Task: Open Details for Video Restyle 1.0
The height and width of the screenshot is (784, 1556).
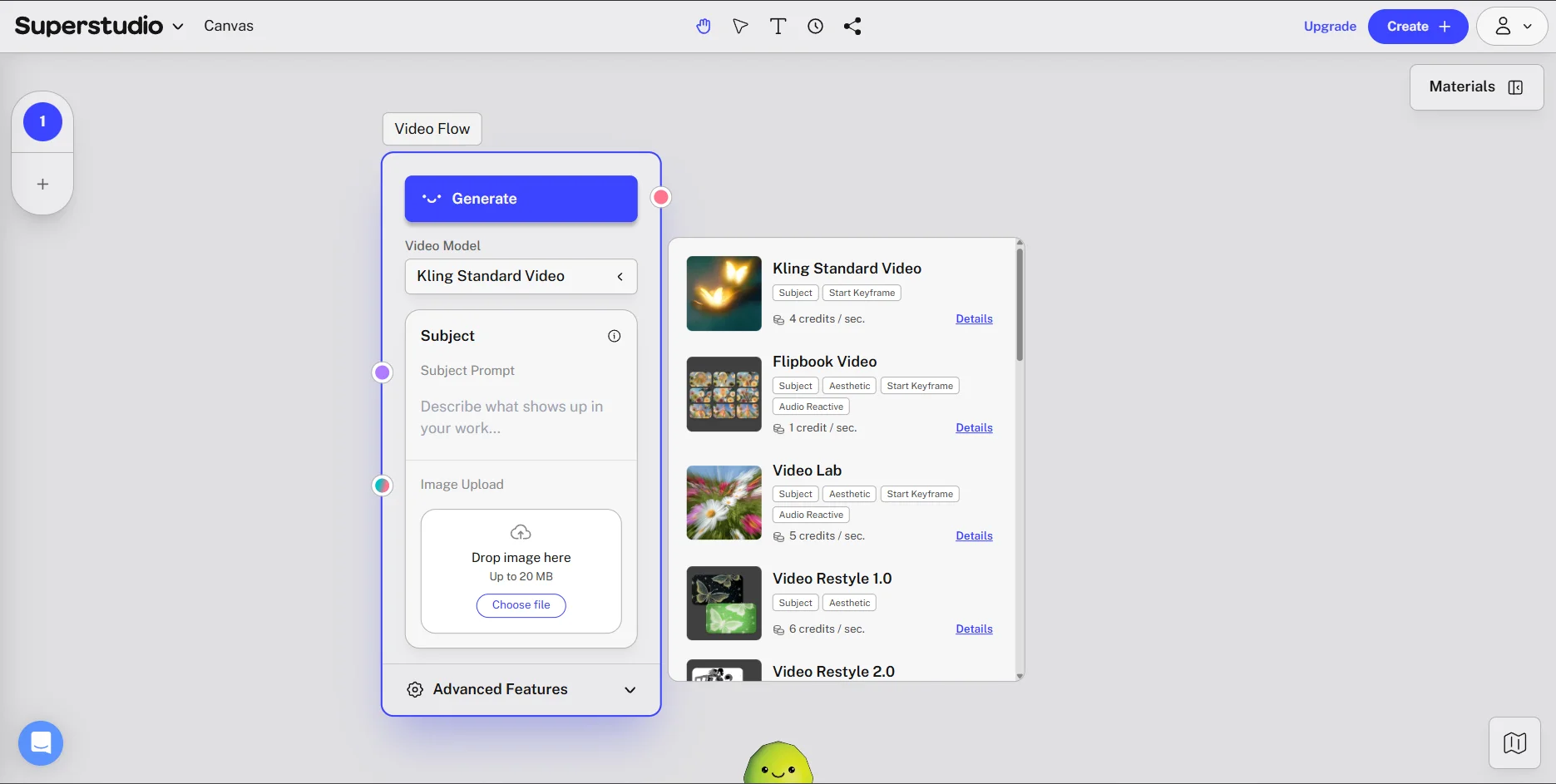Action: (x=974, y=629)
